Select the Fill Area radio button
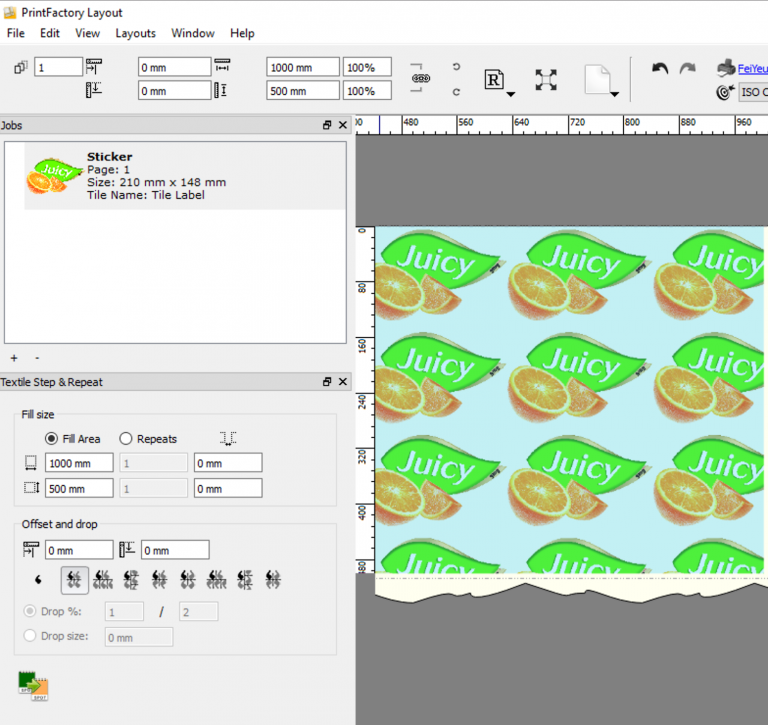768x725 pixels. pyautogui.click(x=51, y=438)
